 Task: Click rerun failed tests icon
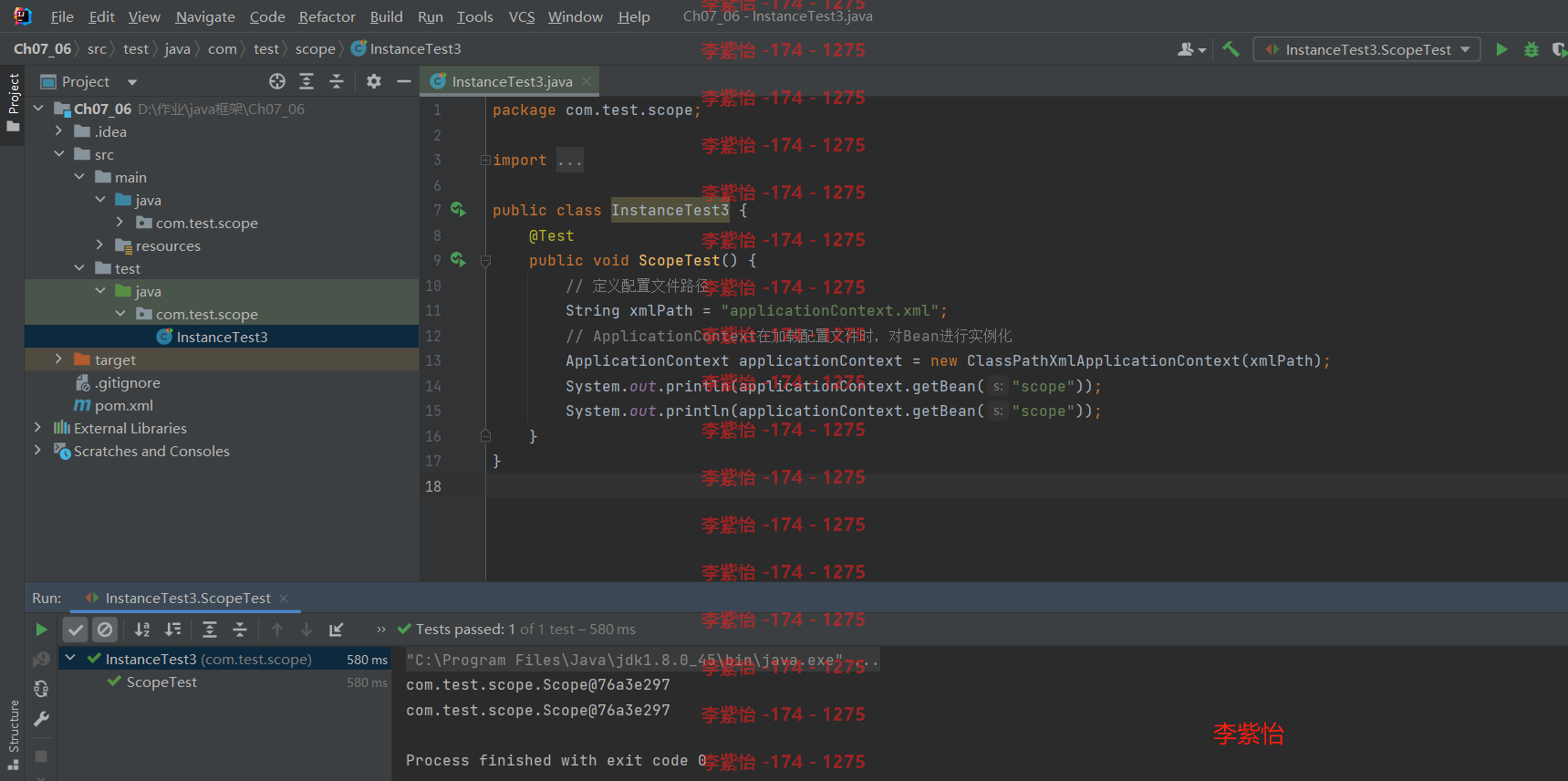41,659
